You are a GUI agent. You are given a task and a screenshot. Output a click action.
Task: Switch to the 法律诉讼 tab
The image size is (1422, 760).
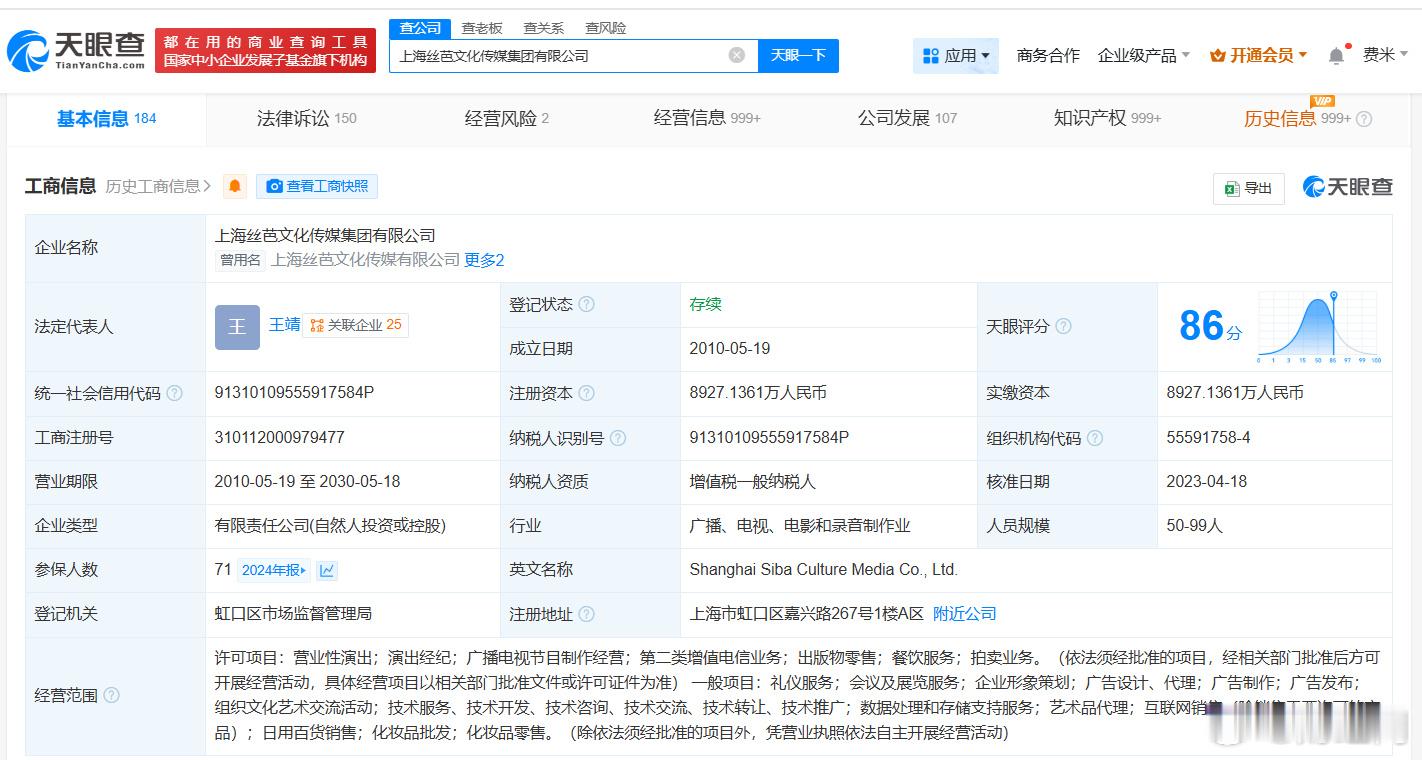307,119
